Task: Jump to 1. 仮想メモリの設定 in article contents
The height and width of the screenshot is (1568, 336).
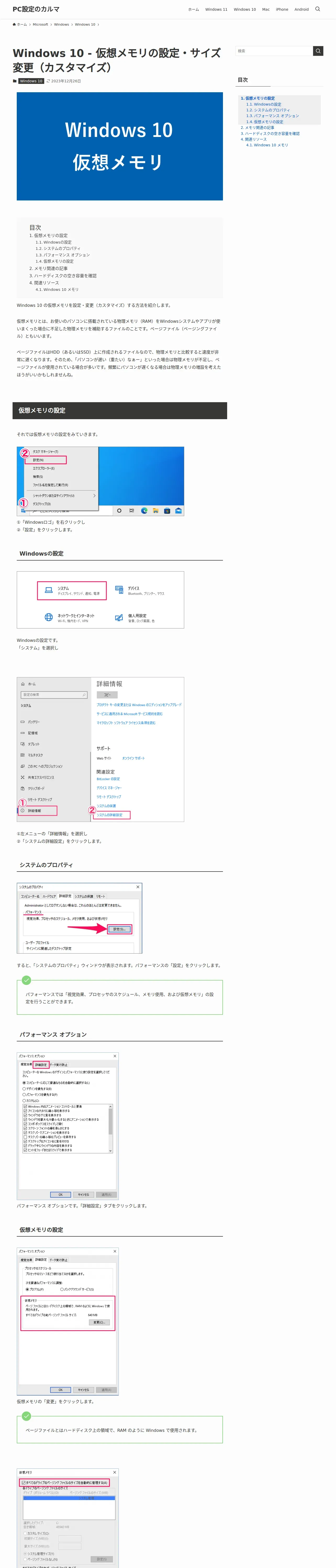Action: coord(49,235)
